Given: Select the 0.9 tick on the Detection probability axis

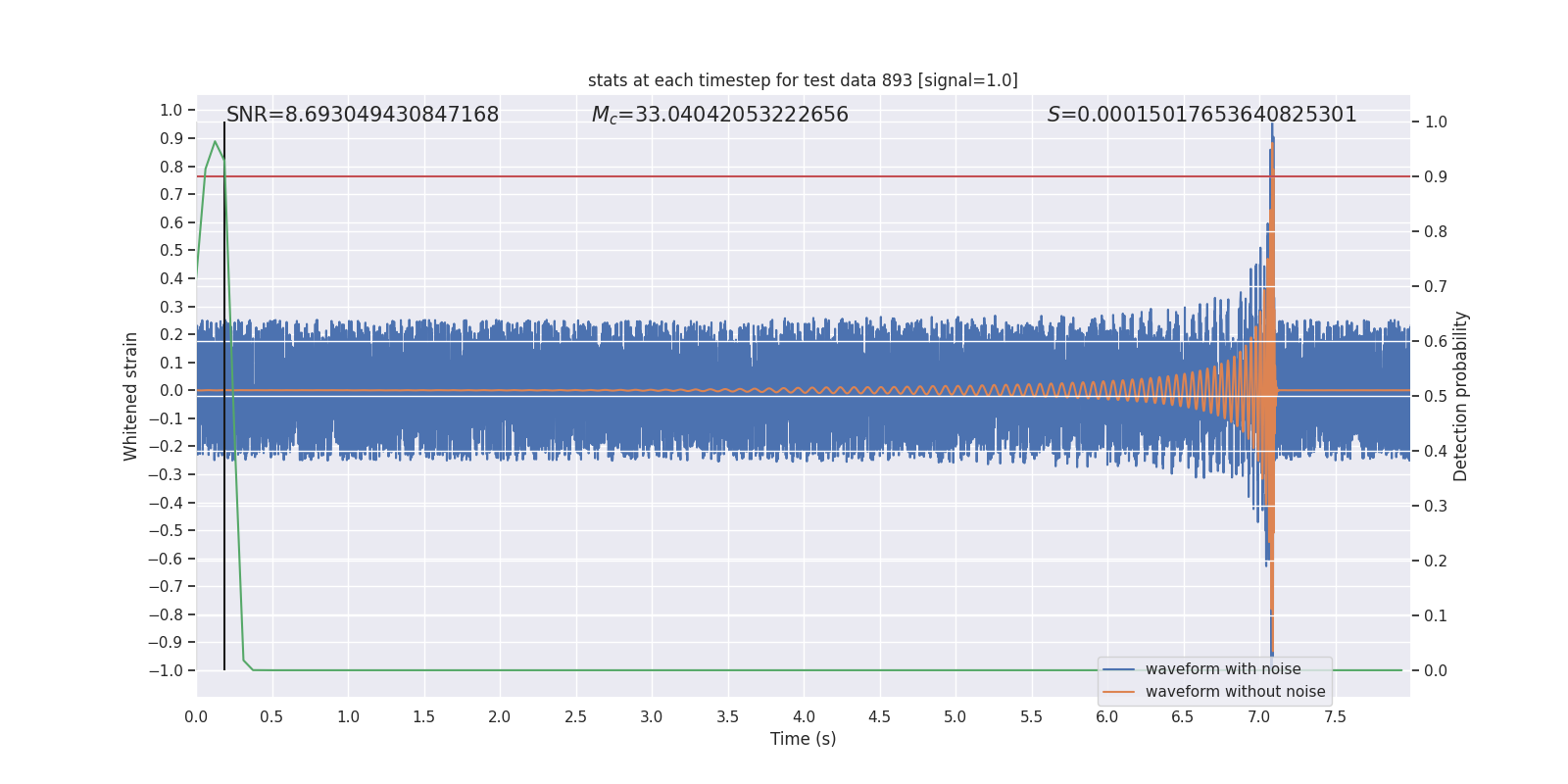Looking at the screenshot, I should pyautogui.click(x=1436, y=177).
